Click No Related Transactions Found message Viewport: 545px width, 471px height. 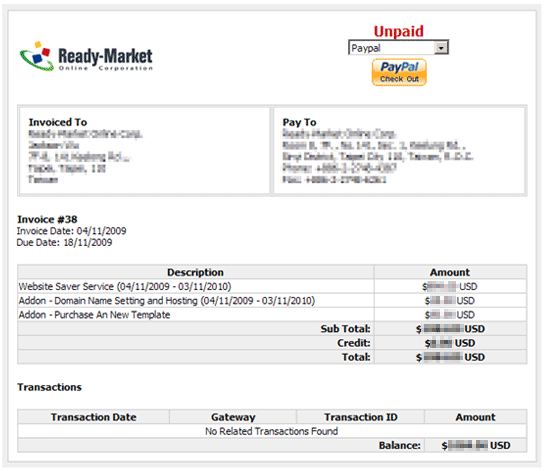pos(271,431)
